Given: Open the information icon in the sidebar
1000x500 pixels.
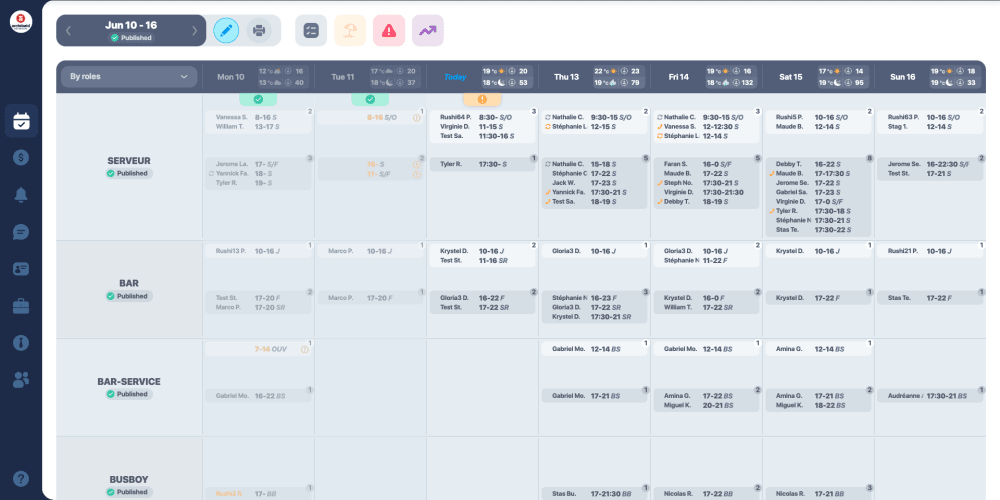Looking at the screenshot, I should (x=21, y=343).
